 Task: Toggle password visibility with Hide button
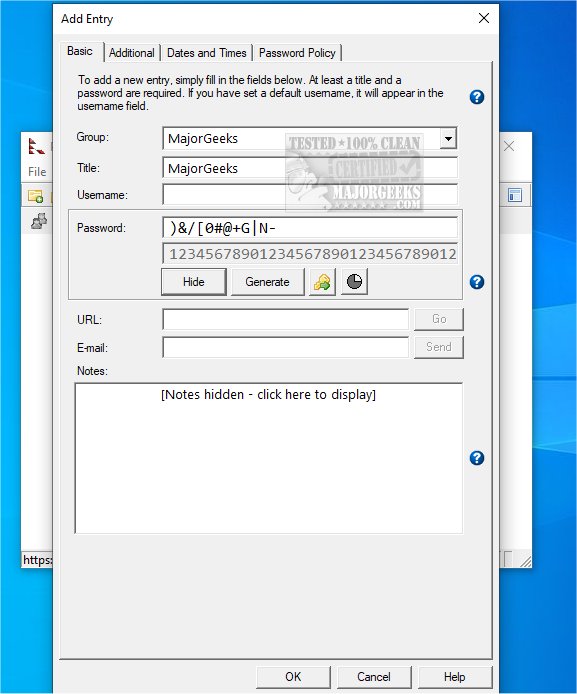194,281
